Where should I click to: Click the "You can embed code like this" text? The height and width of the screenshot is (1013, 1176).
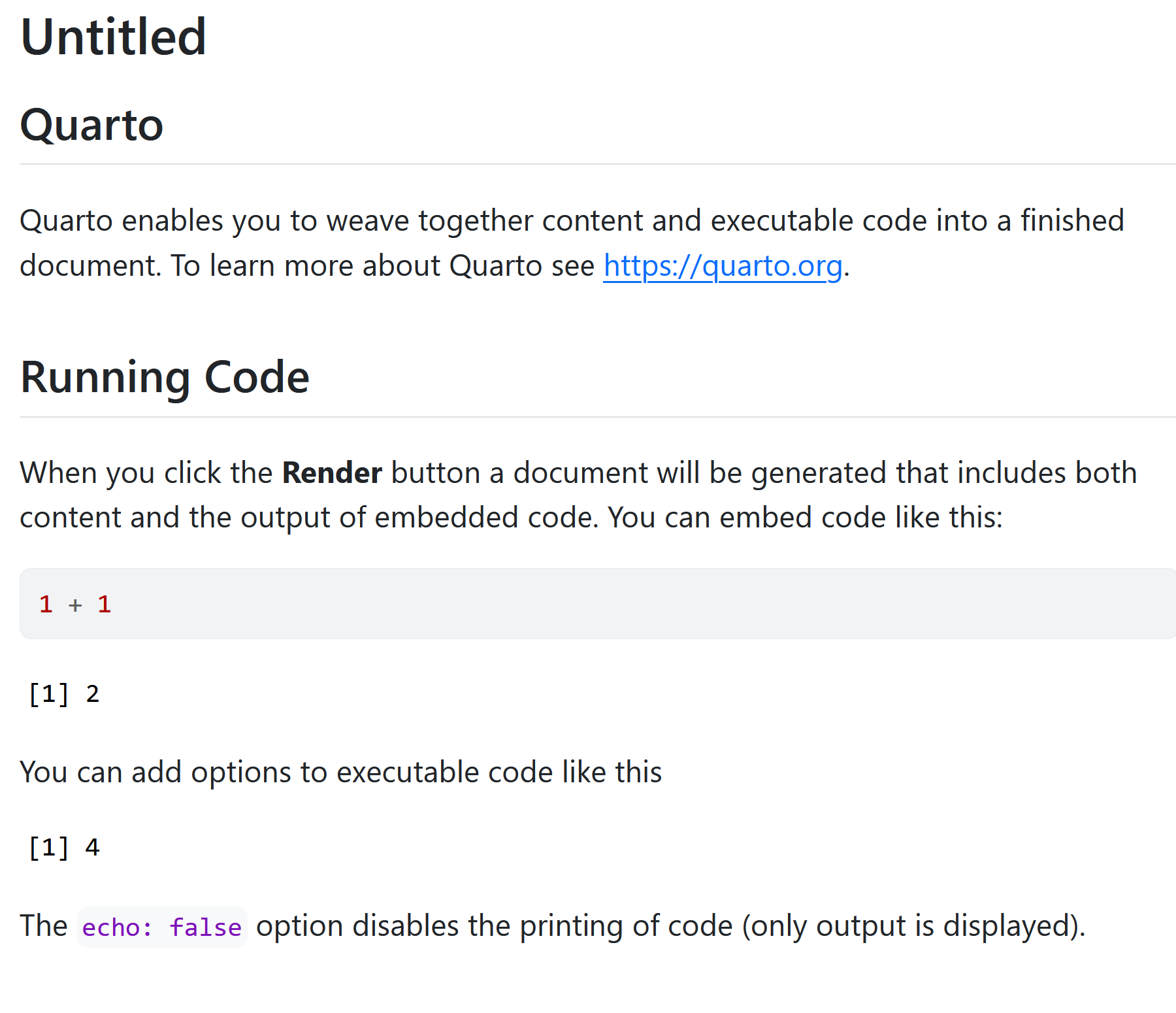tap(805, 518)
